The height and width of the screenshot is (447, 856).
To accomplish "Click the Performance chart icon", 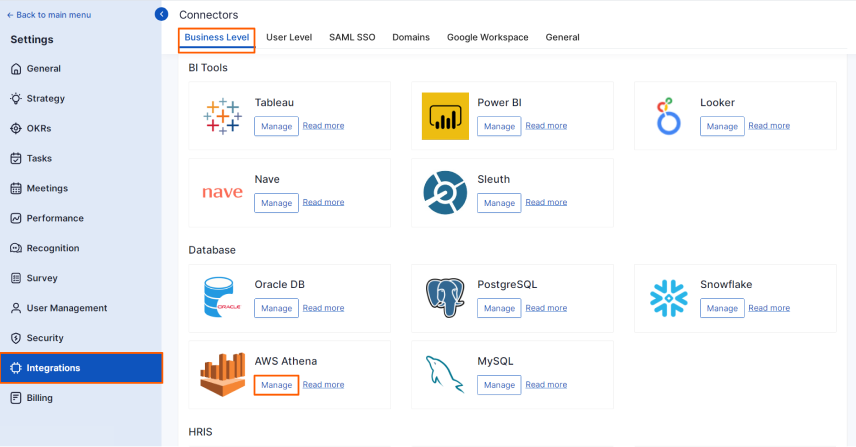I will pyautogui.click(x=16, y=218).
